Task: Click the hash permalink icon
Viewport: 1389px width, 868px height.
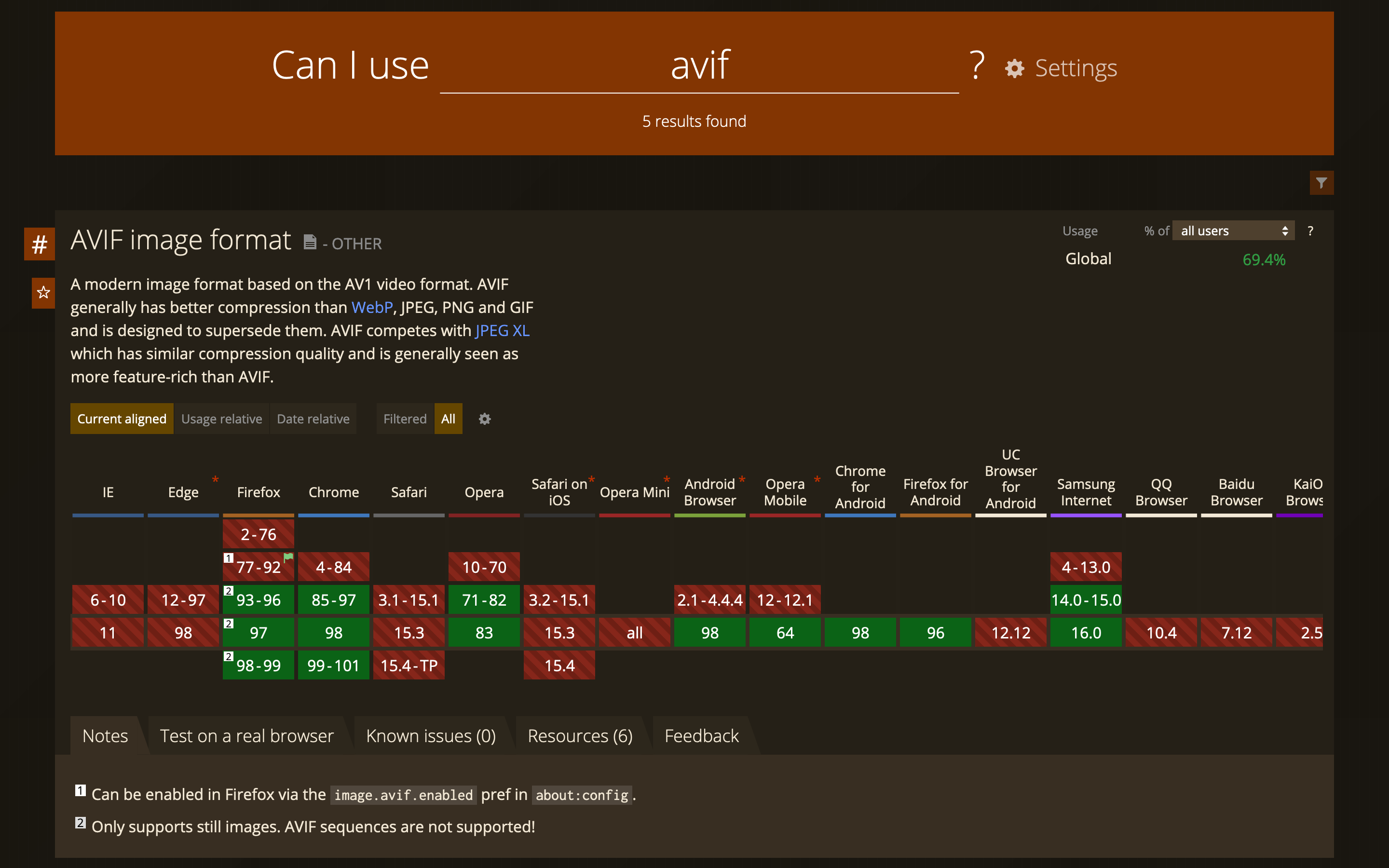Action: 39,244
